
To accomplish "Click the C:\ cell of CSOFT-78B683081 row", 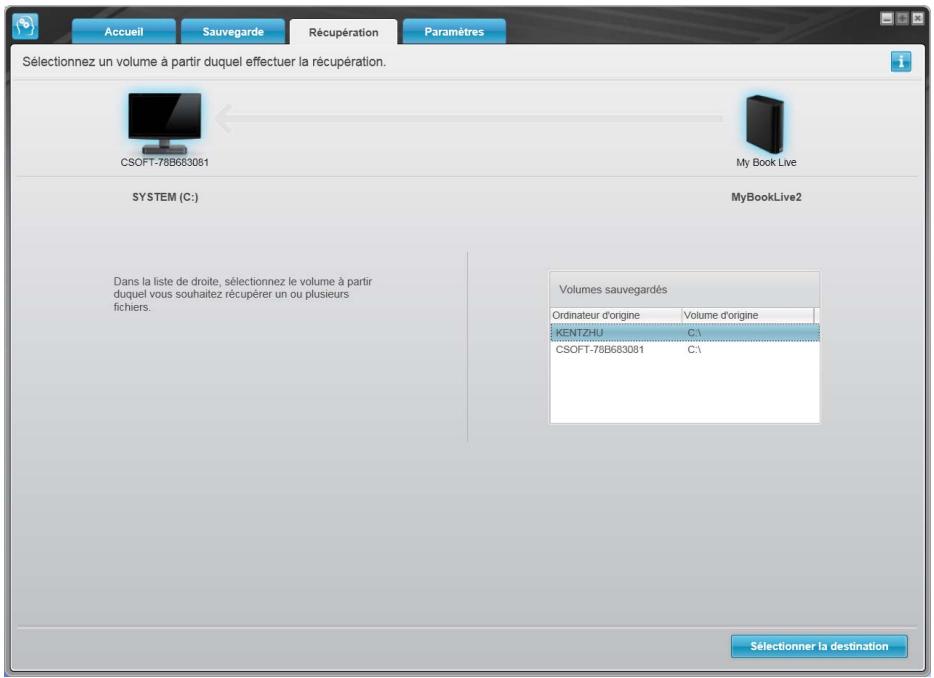I will click(694, 350).
